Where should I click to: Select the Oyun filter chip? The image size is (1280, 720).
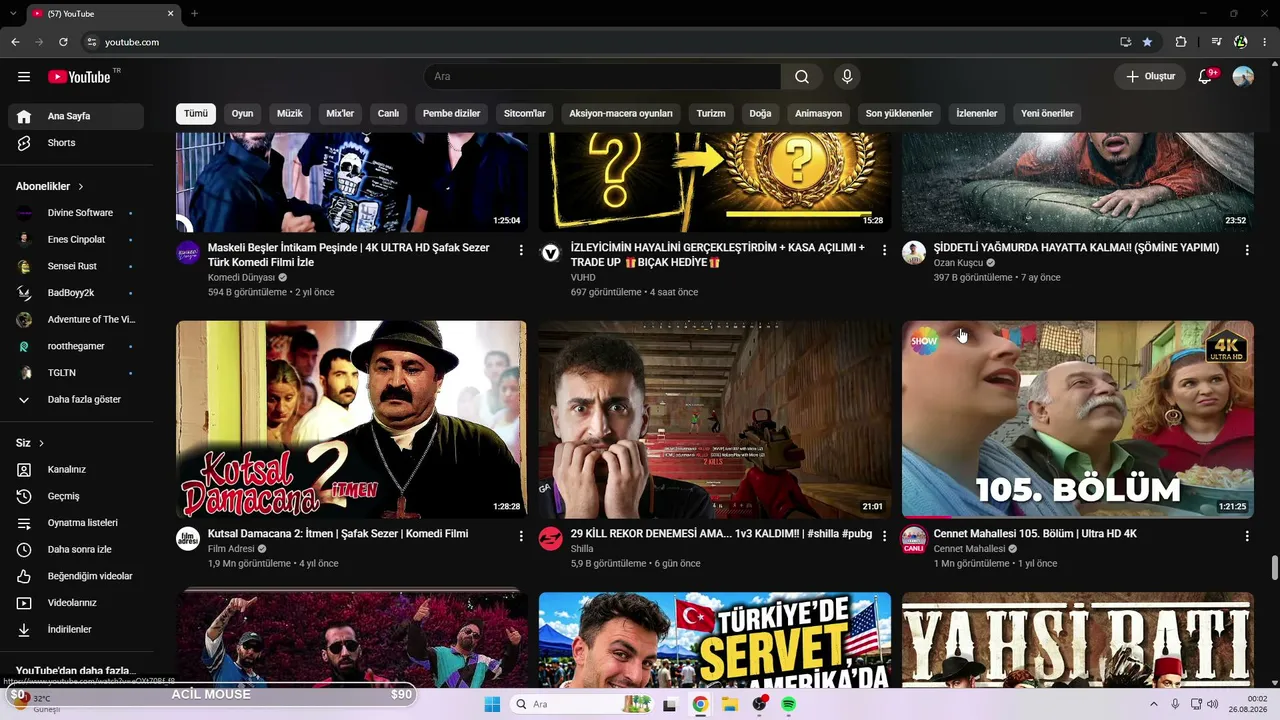click(x=242, y=113)
